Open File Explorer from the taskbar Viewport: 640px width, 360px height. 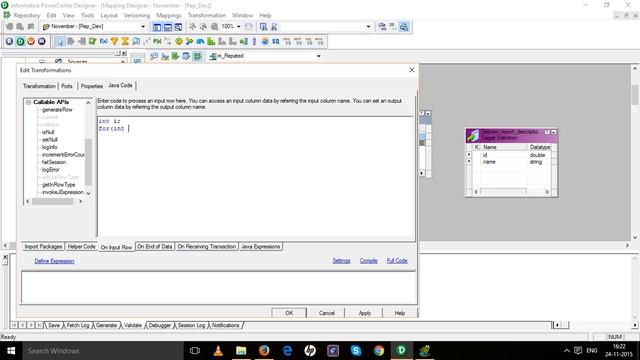pos(241,351)
